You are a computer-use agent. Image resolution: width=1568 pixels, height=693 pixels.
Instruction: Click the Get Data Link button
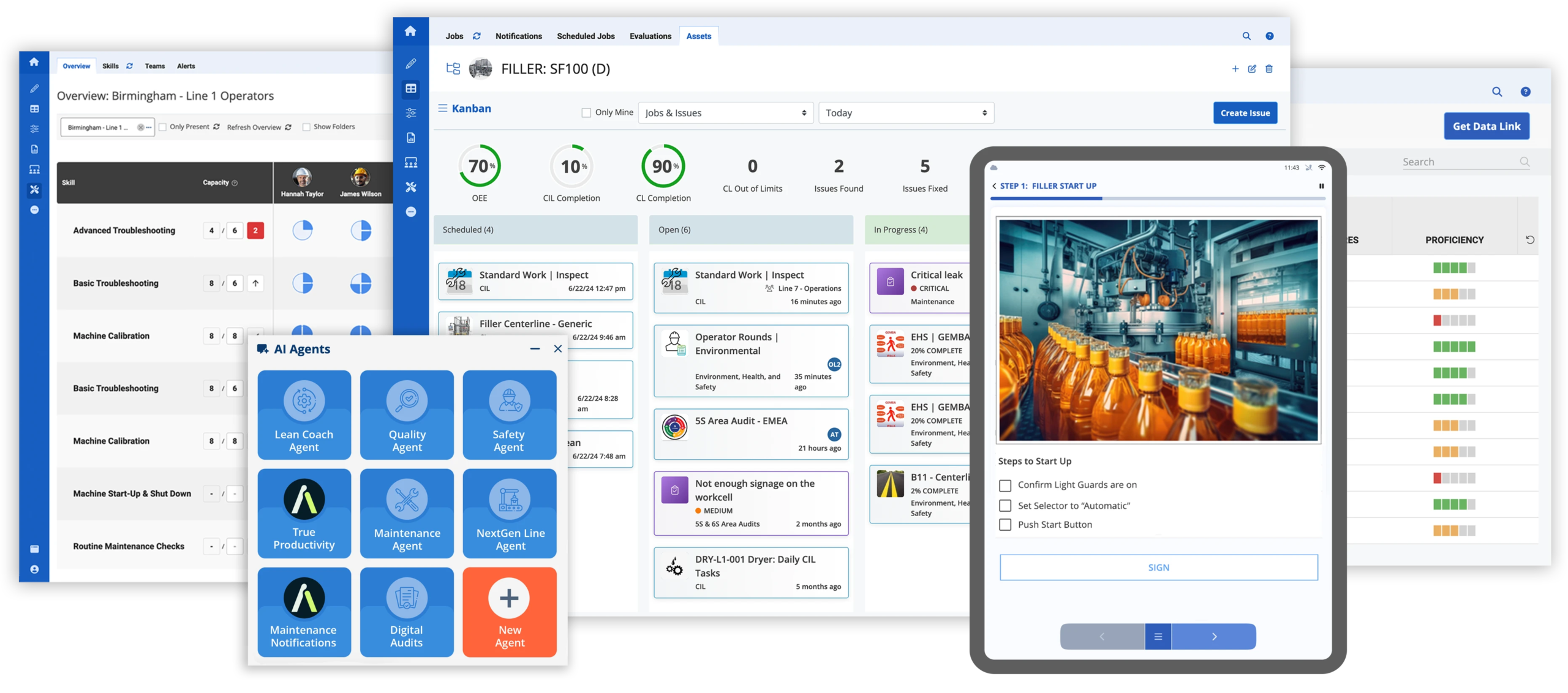coord(1487,126)
